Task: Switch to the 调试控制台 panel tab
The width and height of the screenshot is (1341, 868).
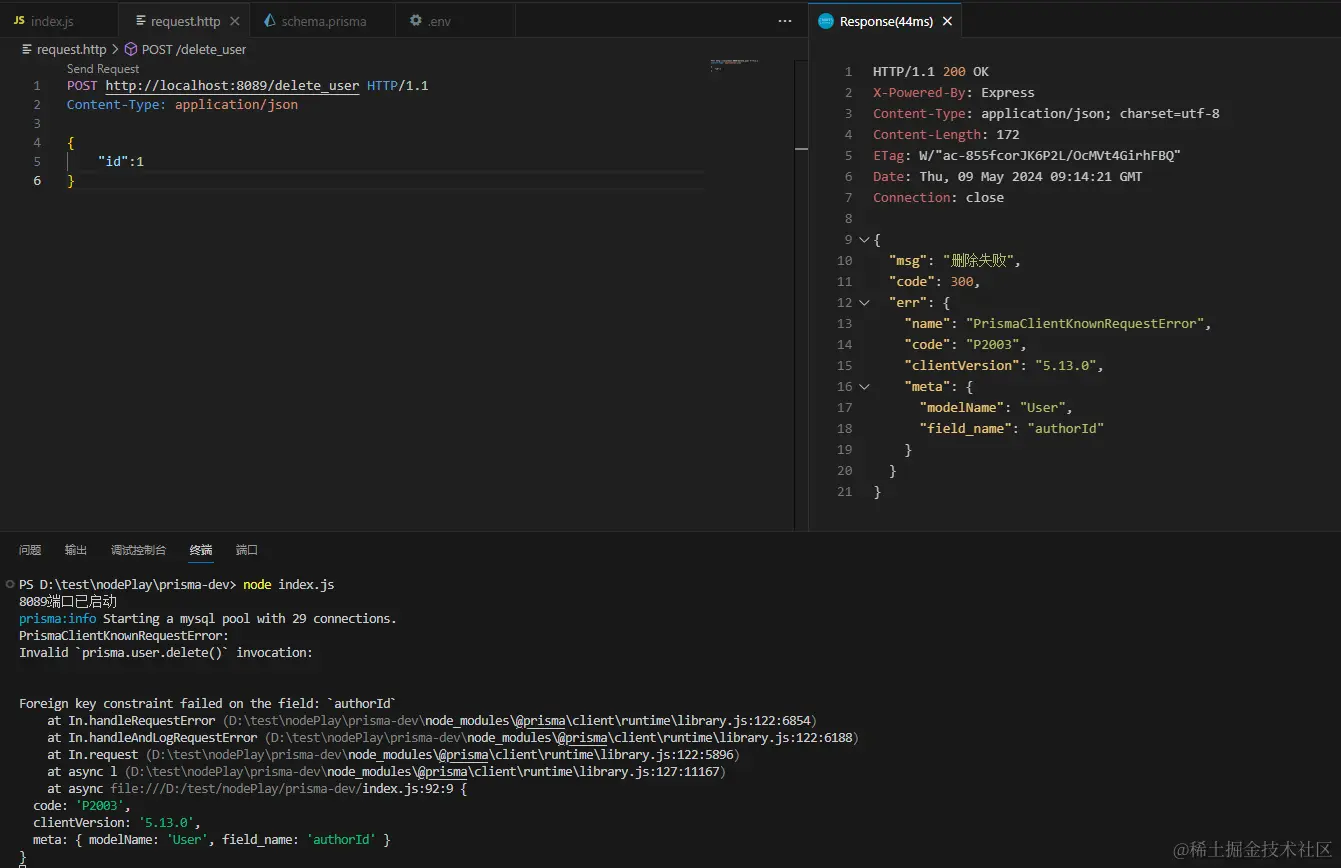Action: 138,550
